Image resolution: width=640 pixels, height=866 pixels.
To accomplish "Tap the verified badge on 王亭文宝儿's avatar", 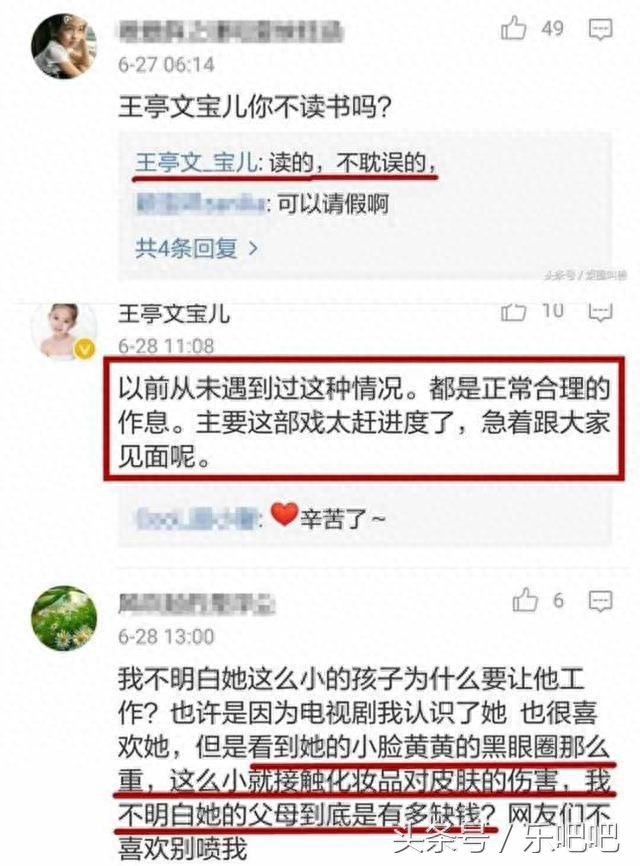I will tap(84, 349).
